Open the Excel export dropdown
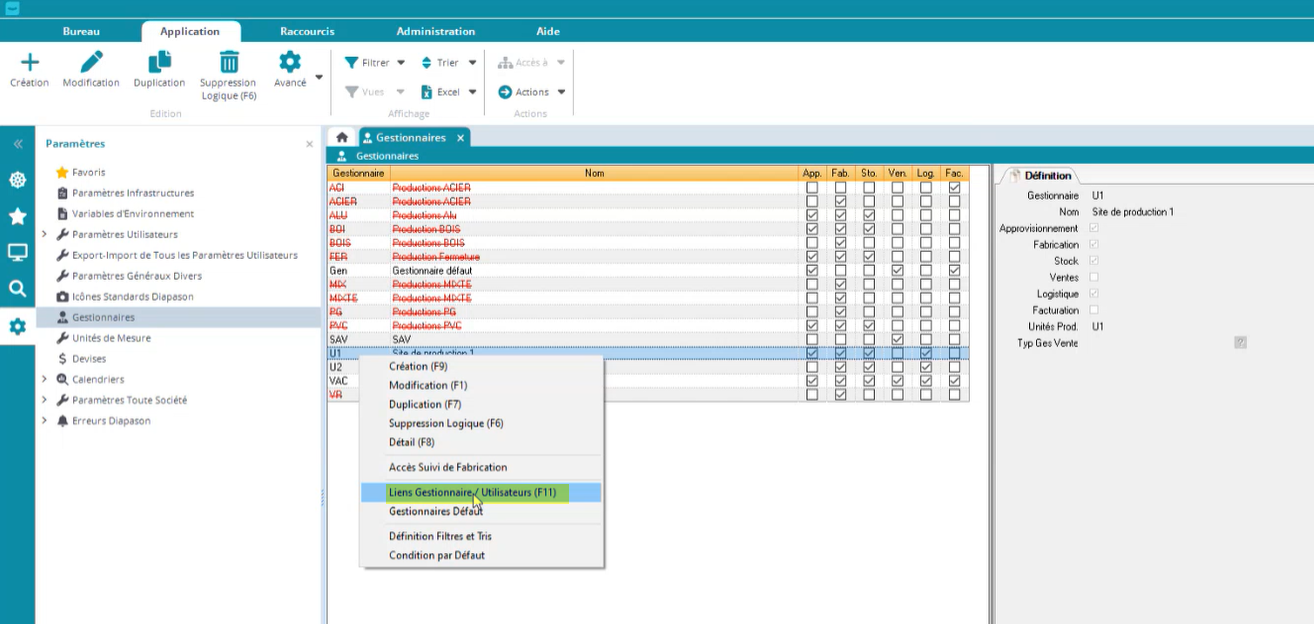1314x624 pixels. coord(449,92)
